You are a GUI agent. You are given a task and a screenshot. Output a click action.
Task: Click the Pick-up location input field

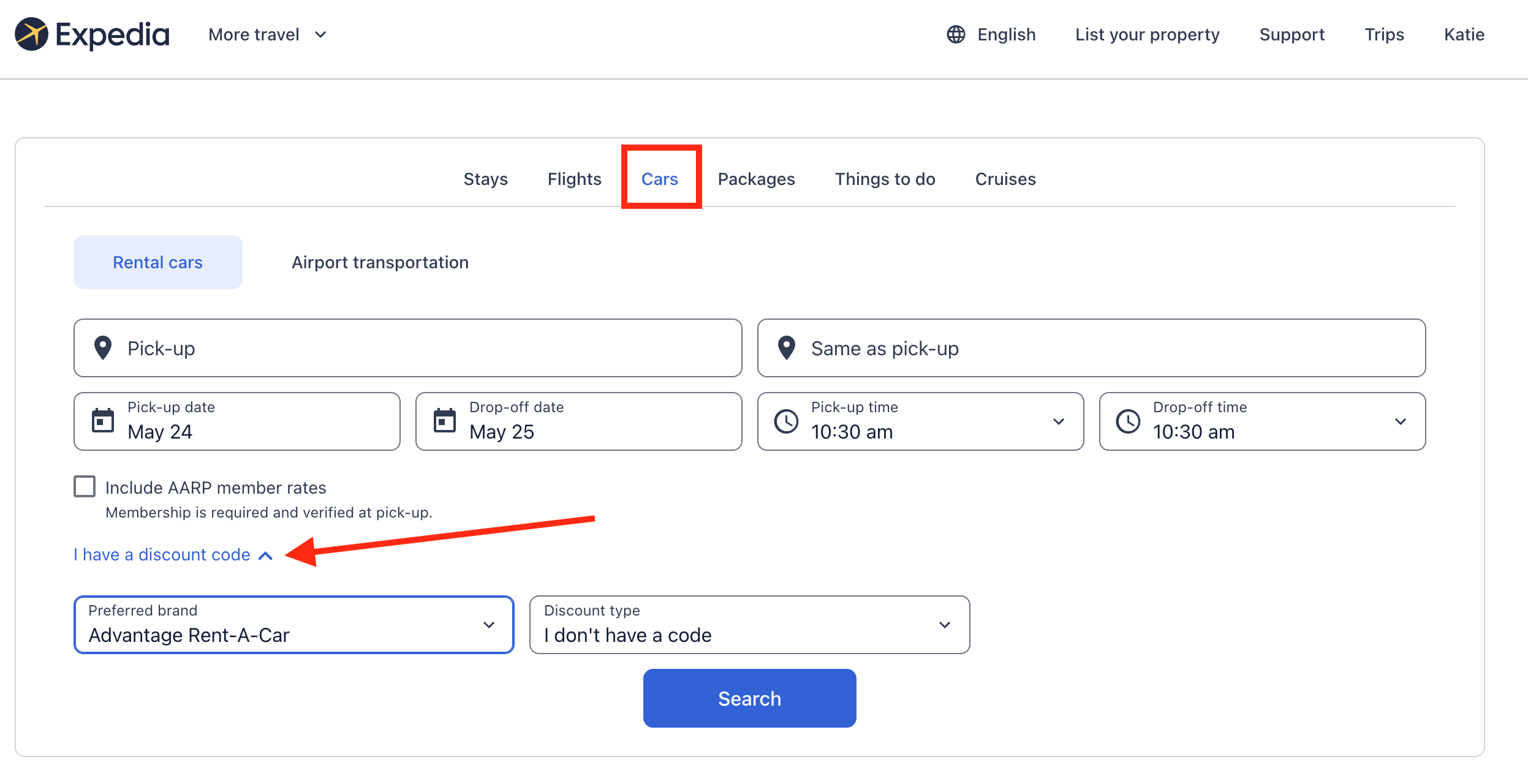coord(404,347)
